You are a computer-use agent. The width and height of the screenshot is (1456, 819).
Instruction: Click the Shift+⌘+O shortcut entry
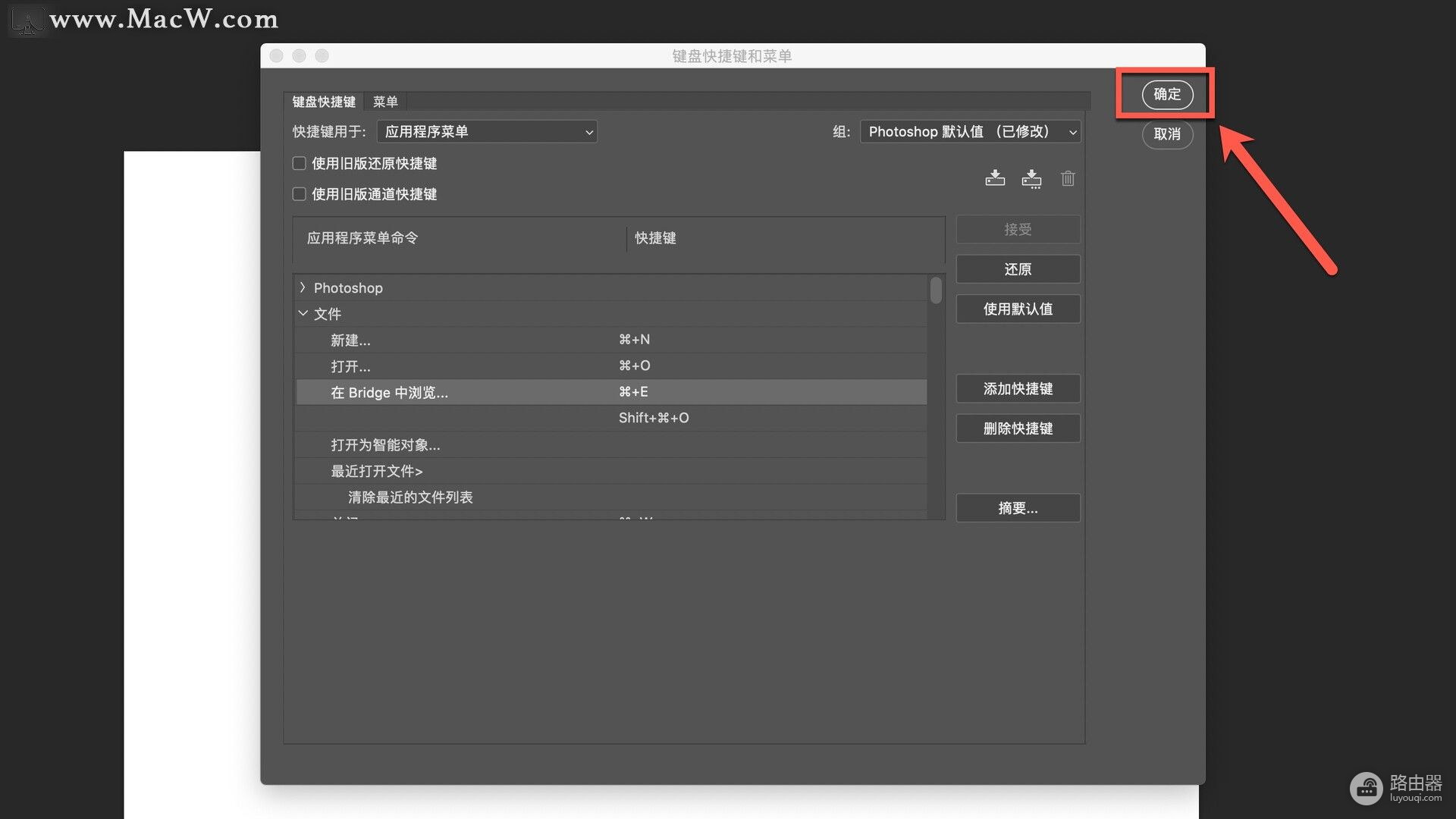tap(654, 418)
